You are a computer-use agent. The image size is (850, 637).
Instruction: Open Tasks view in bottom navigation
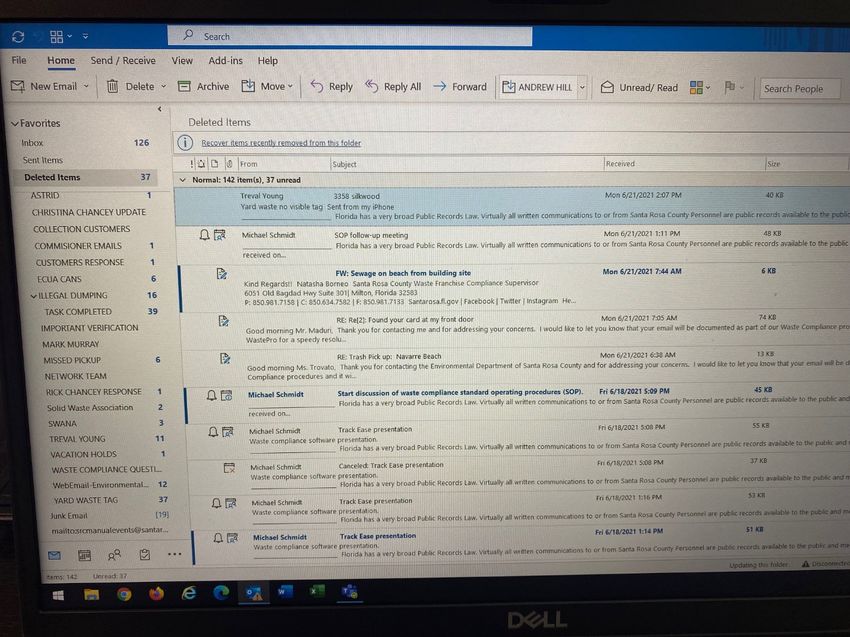145,555
